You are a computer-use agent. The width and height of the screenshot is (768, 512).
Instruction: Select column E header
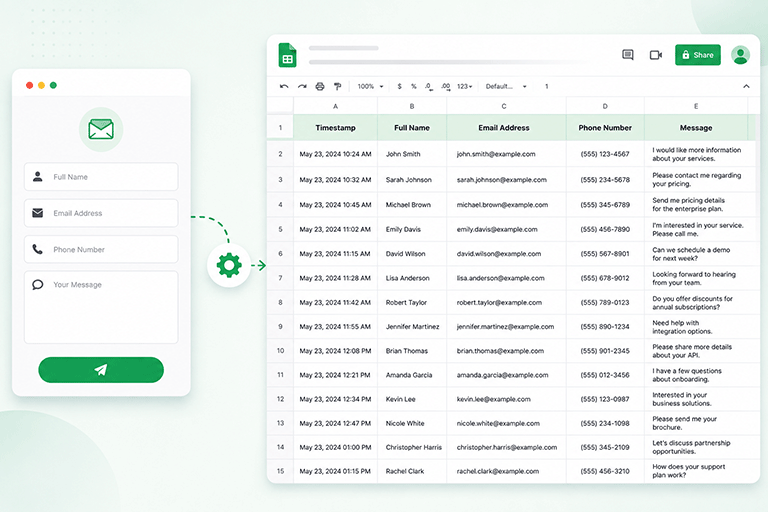pos(696,106)
